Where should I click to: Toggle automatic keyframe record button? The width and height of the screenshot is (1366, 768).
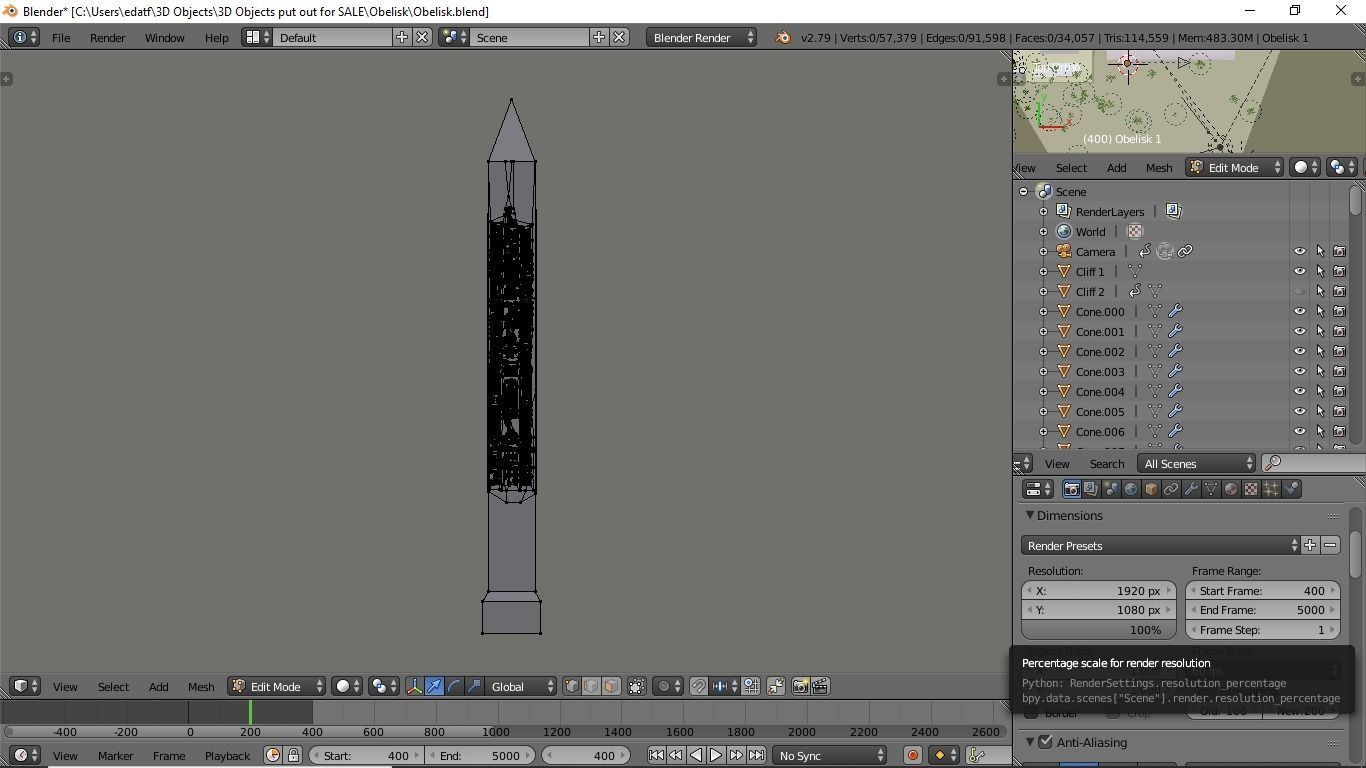point(912,755)
